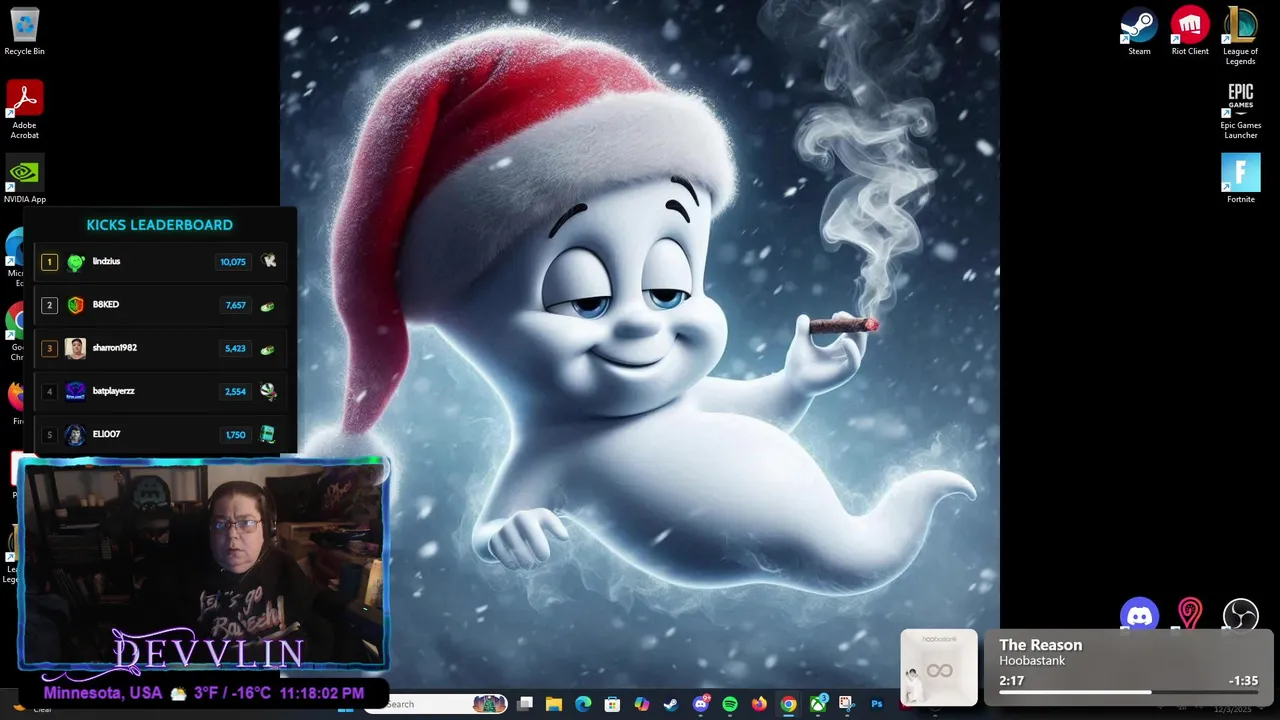Click the "DEVVLIN" name banner
1280x720 pixels.
coord(207,653)
